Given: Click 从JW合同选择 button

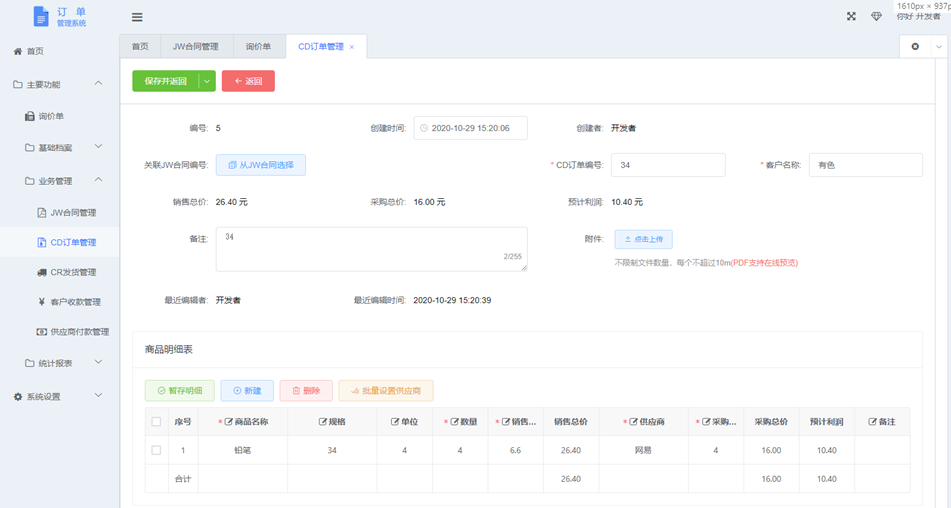Looking at the screenshot, I should point(261,165).
